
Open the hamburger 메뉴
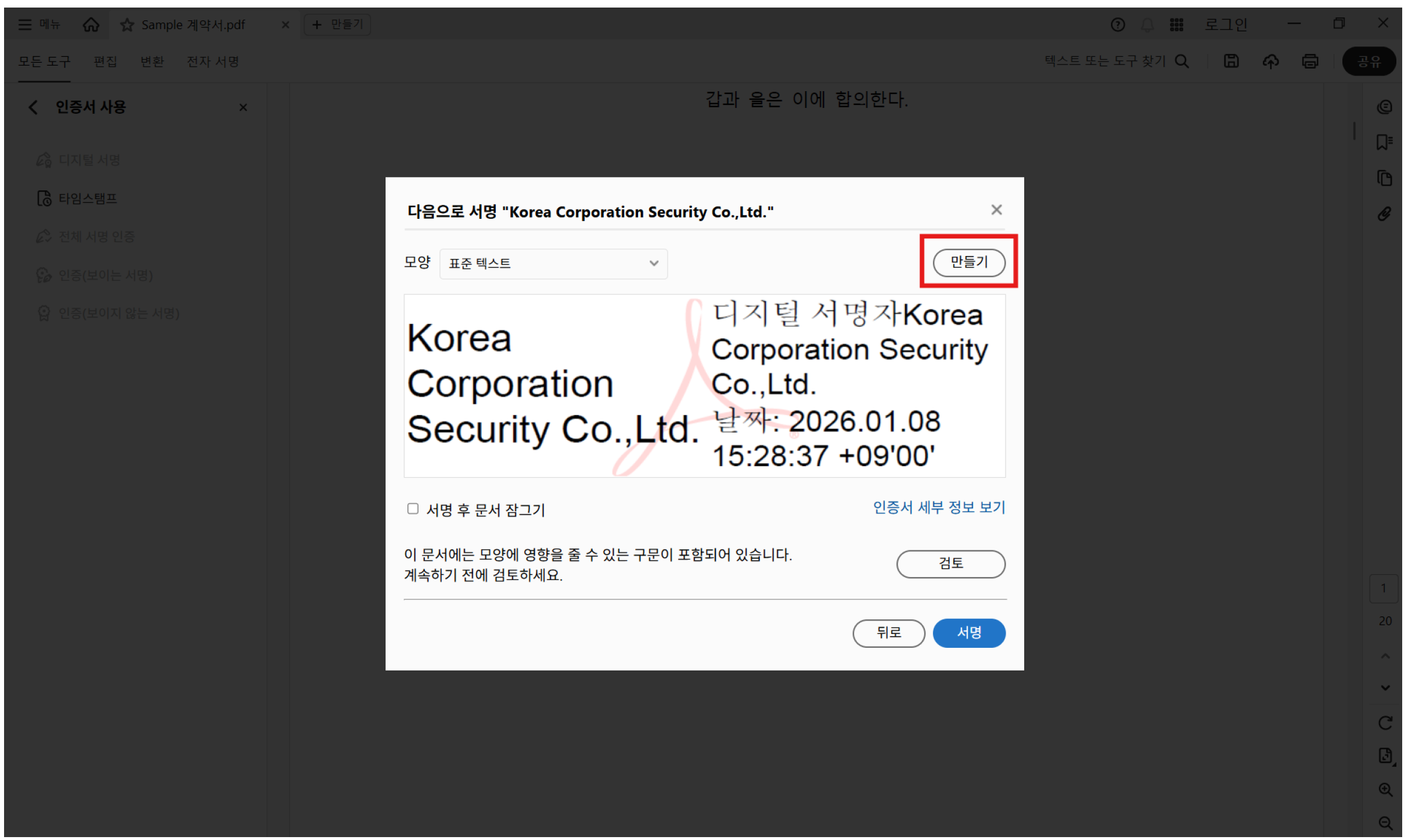pos(24,24)
